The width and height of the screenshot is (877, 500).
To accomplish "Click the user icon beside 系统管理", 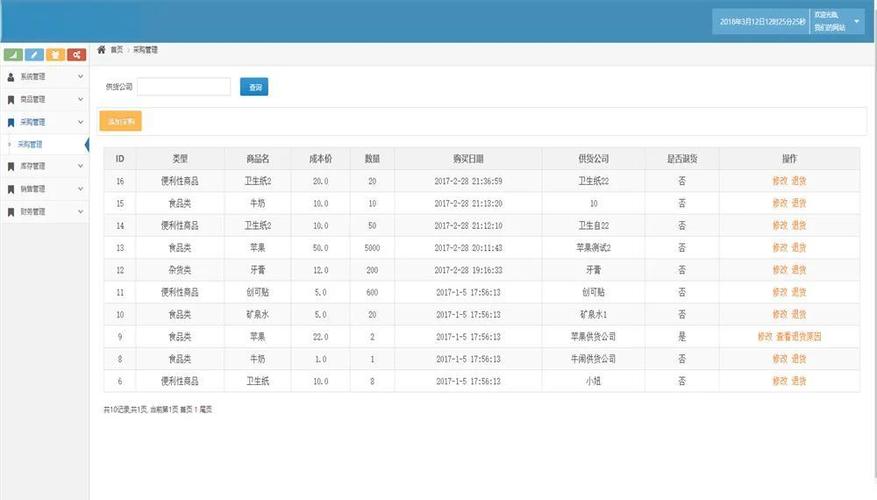I will [x=11, y=76].
